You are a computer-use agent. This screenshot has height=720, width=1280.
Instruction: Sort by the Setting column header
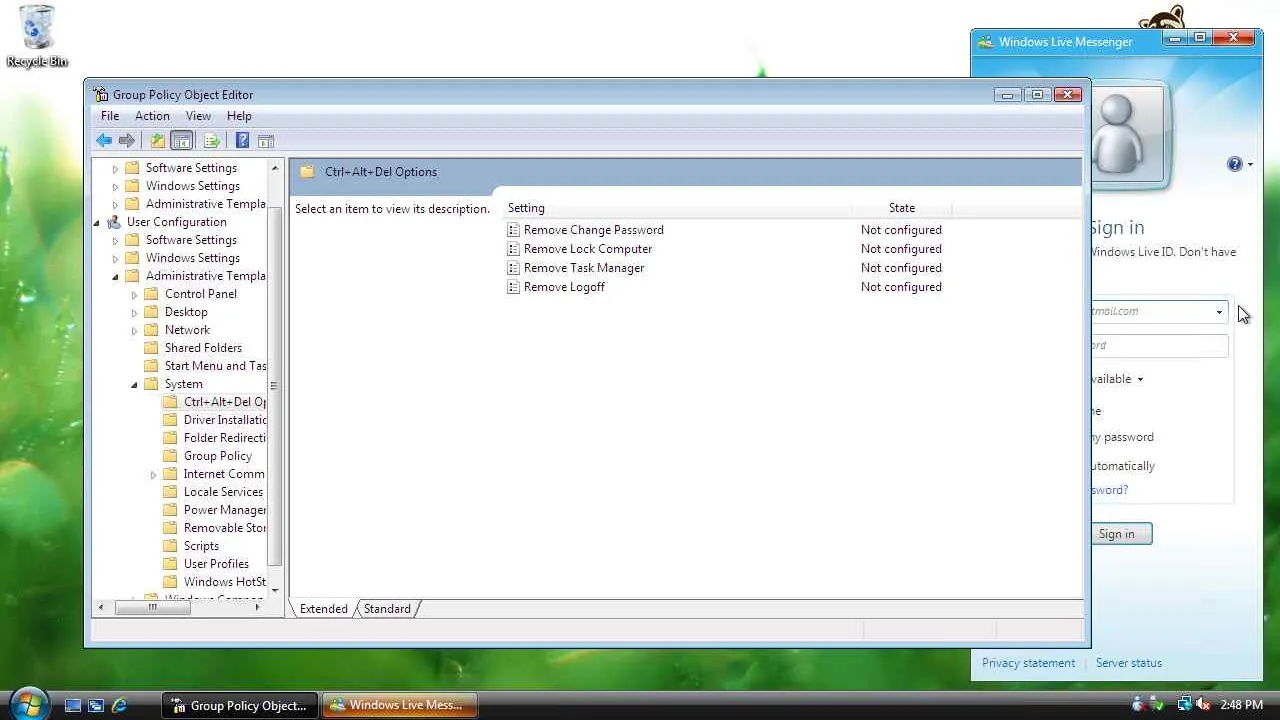677,208
